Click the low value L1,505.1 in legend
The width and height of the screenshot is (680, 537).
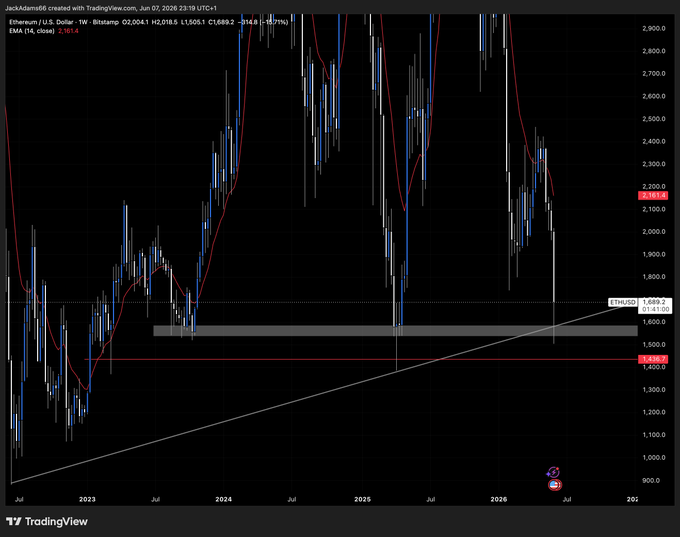(x=193, y=22)
